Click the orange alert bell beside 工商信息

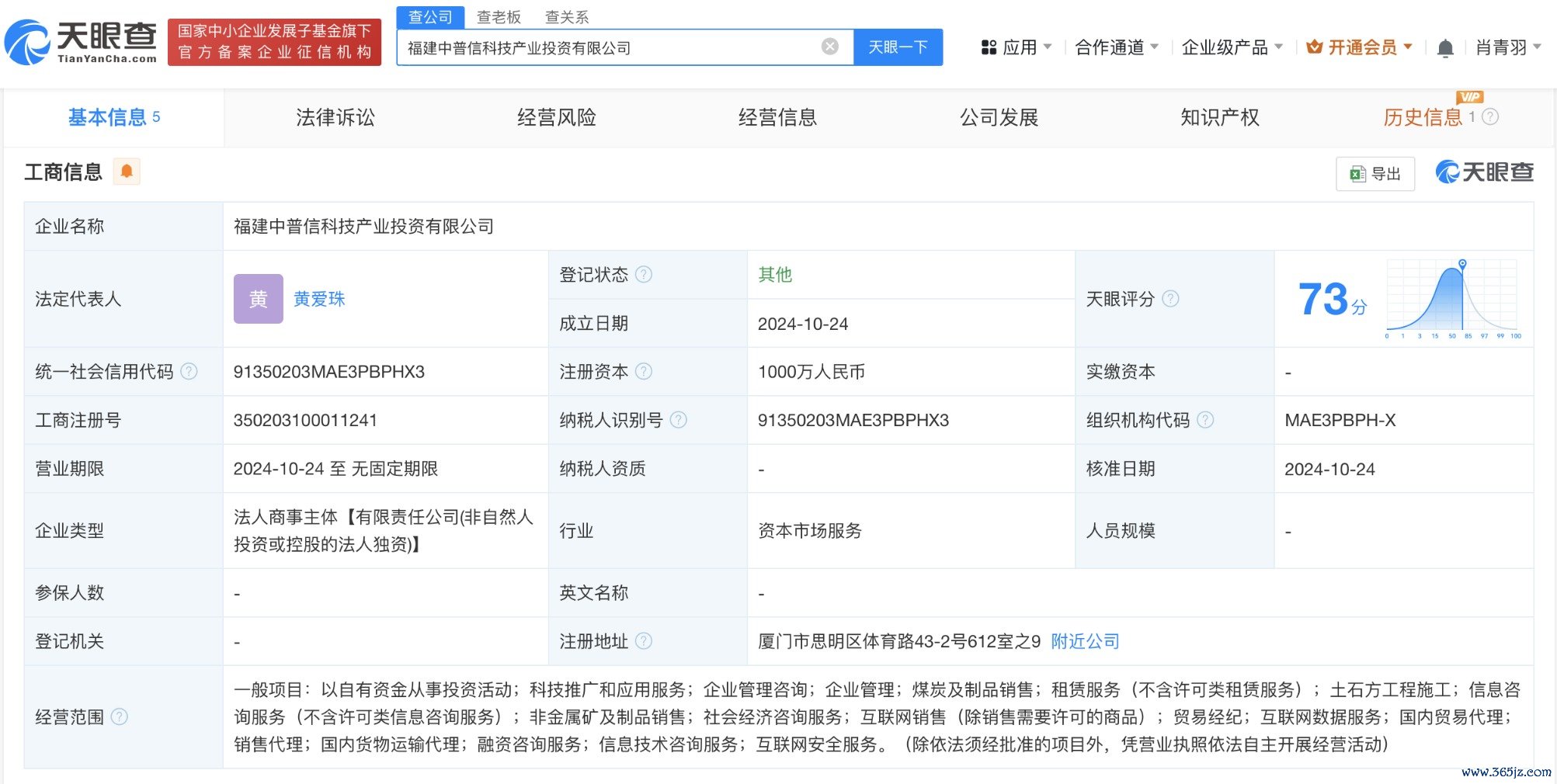coord(127,171)
